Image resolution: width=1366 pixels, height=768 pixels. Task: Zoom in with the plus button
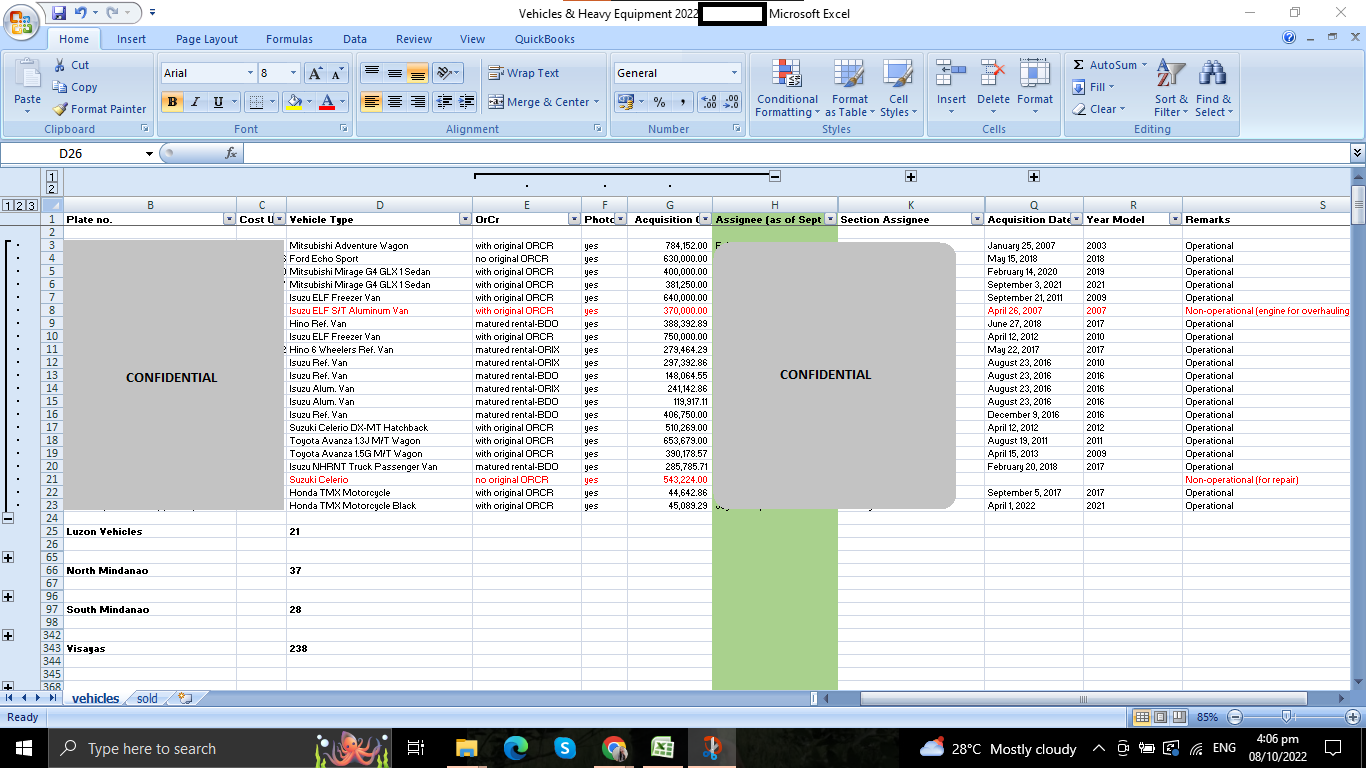[x=1353, y=717]
